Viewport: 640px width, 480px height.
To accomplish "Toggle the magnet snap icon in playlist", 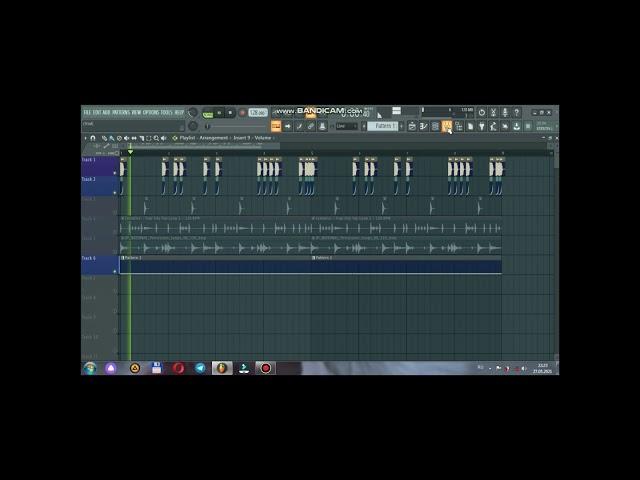I will point(93,138).
